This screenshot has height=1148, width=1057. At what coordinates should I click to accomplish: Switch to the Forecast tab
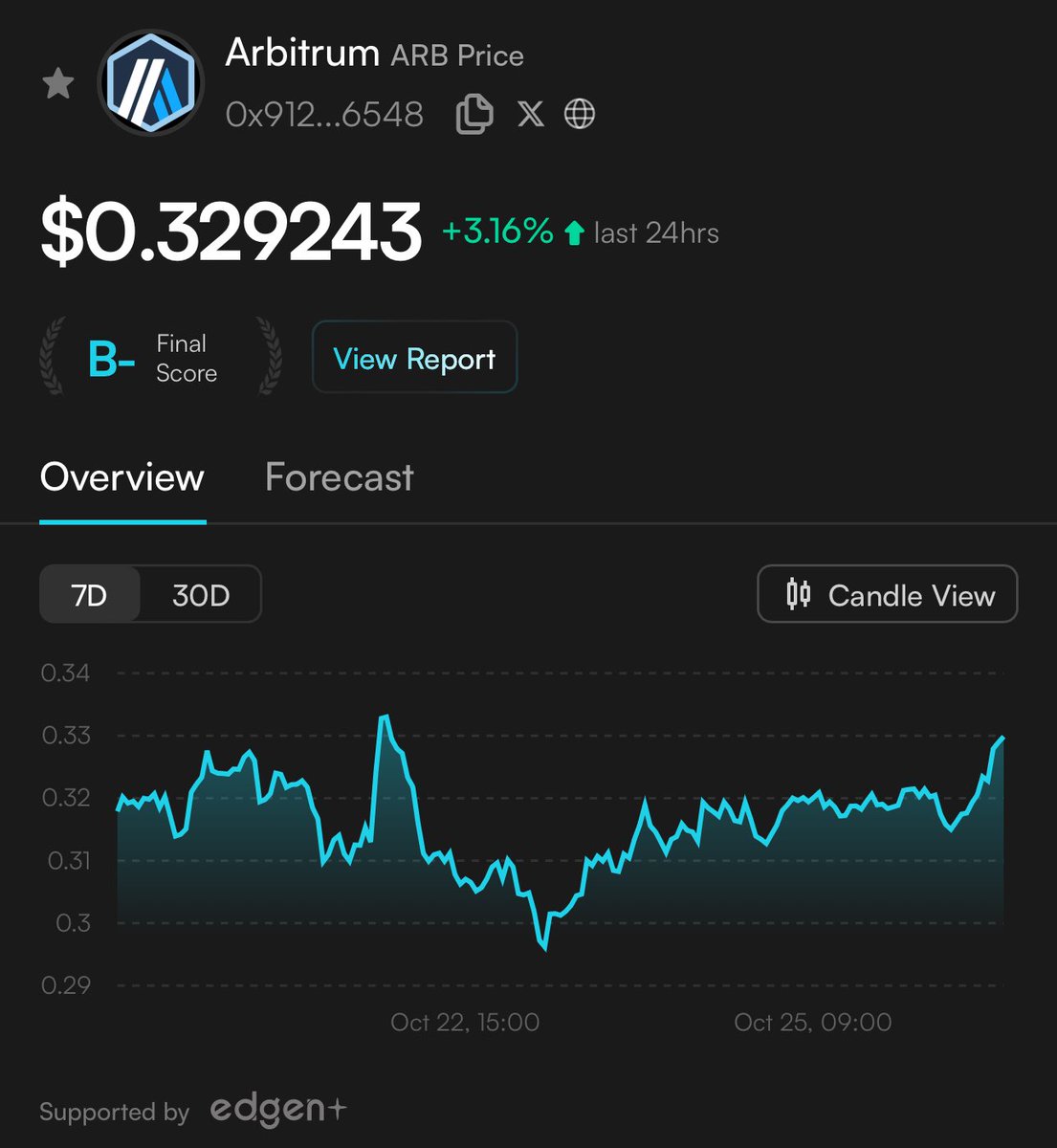340,477
